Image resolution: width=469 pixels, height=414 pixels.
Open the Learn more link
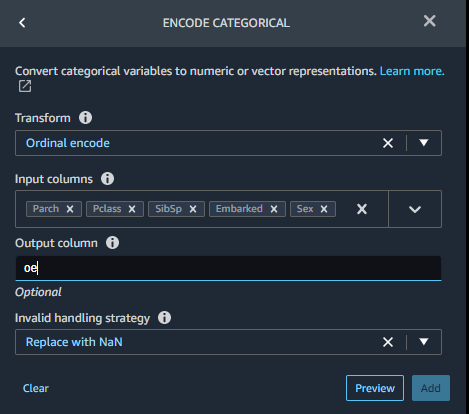click(412, 71)
